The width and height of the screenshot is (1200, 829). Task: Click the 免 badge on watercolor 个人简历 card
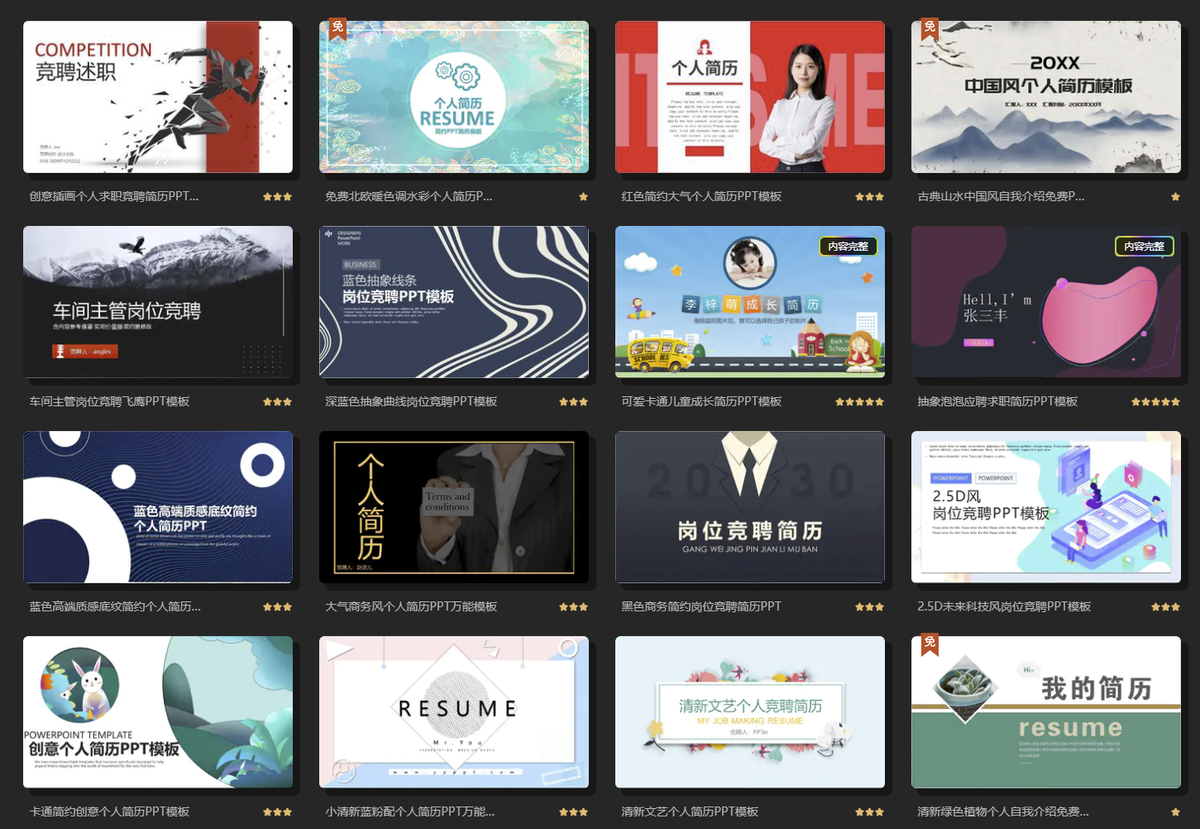[338, 28]
